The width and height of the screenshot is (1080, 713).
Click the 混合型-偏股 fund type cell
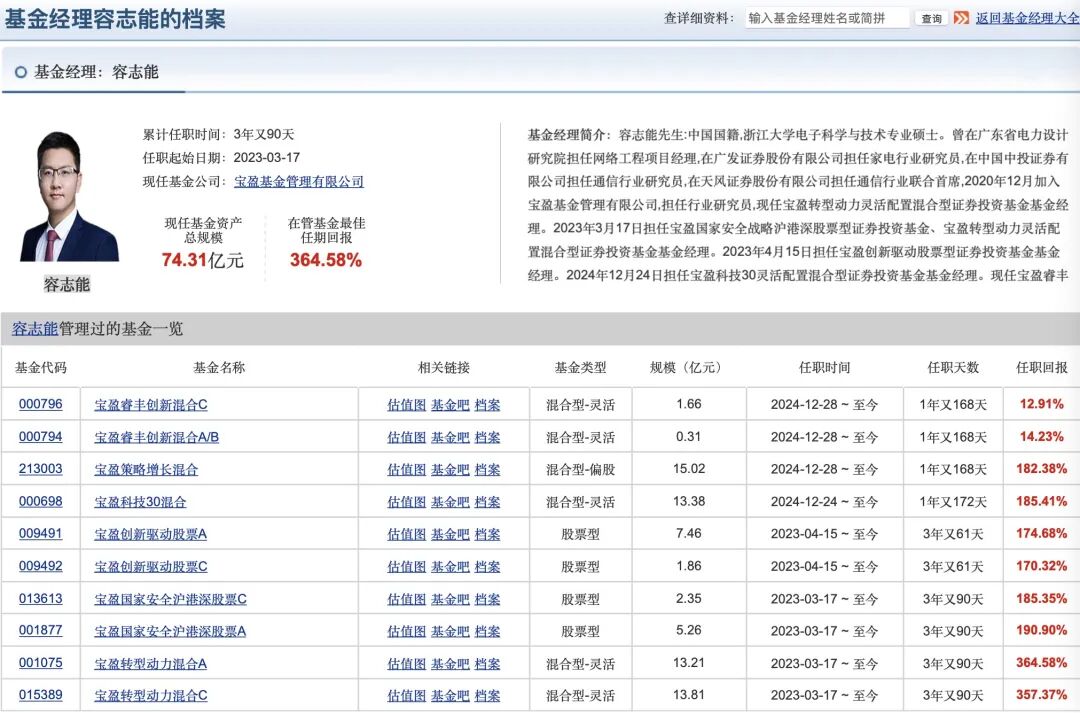tap(581, 470)
